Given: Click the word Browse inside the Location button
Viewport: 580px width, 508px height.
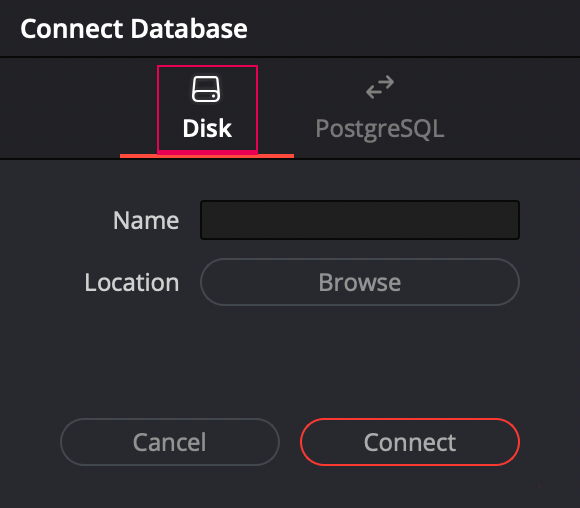Looking at the screenshot, I should [x=360, y=283].
